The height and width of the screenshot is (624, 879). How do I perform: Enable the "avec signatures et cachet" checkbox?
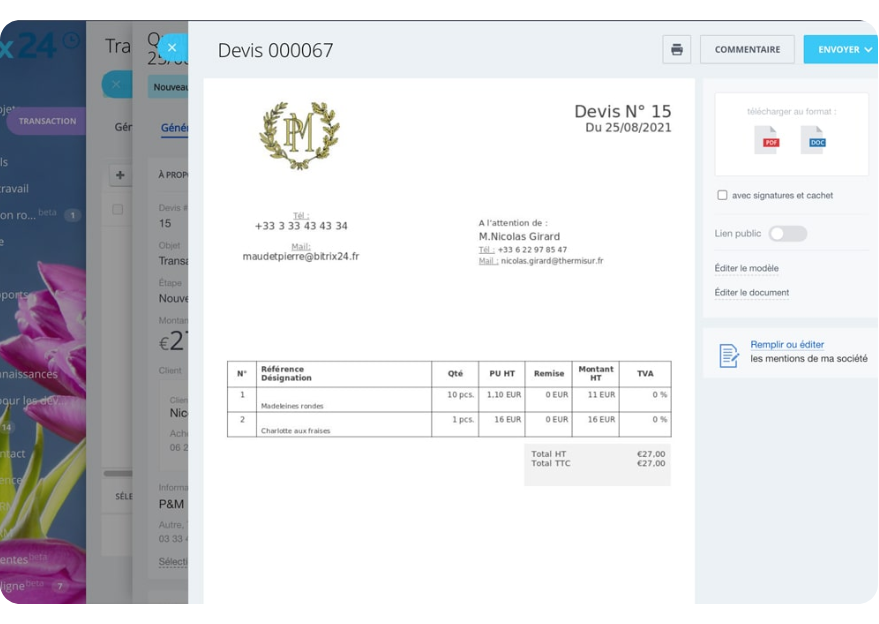(722, 195)
